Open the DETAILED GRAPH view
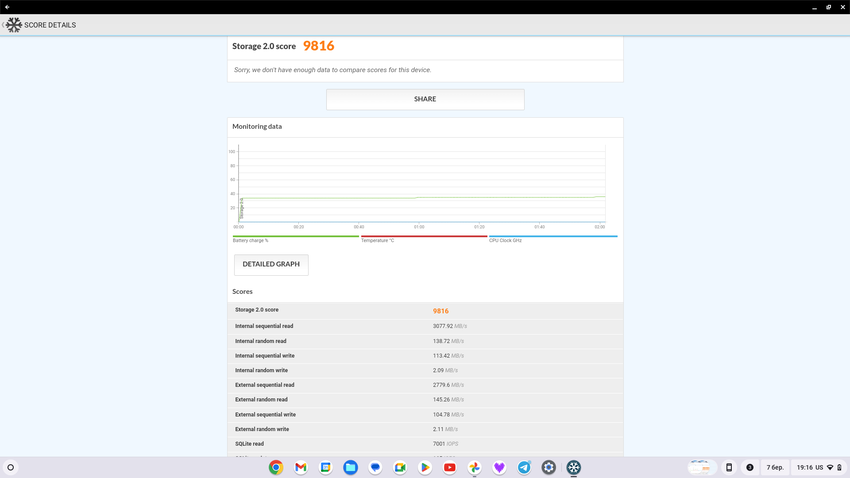The width and height of the screenshot is (850, 478). click(x=271, y=264)
